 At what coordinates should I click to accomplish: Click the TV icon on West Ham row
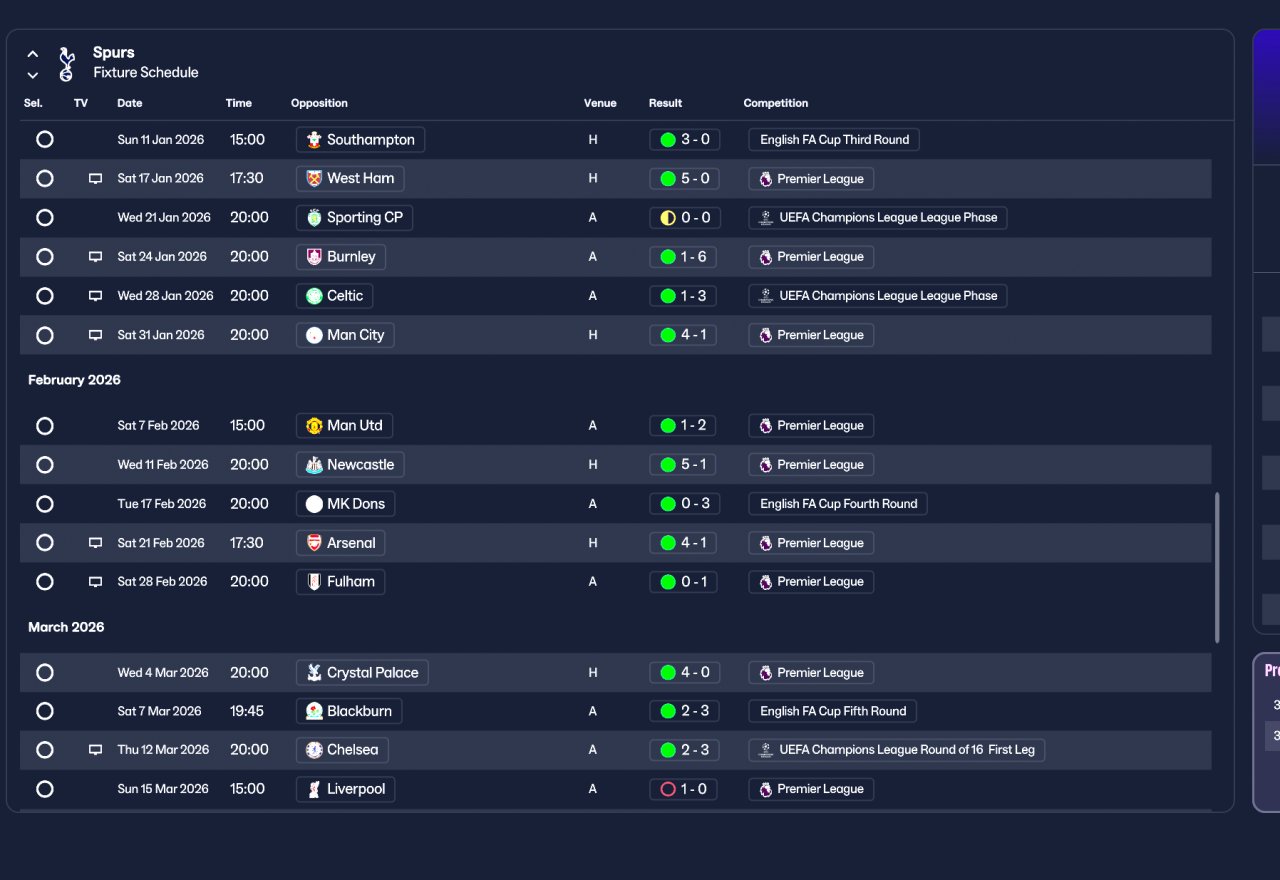(x=96, y=179)
